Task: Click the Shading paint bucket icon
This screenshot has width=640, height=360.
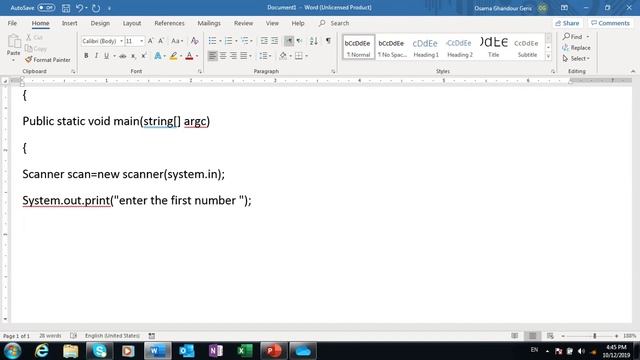Action: coord(283,56)
